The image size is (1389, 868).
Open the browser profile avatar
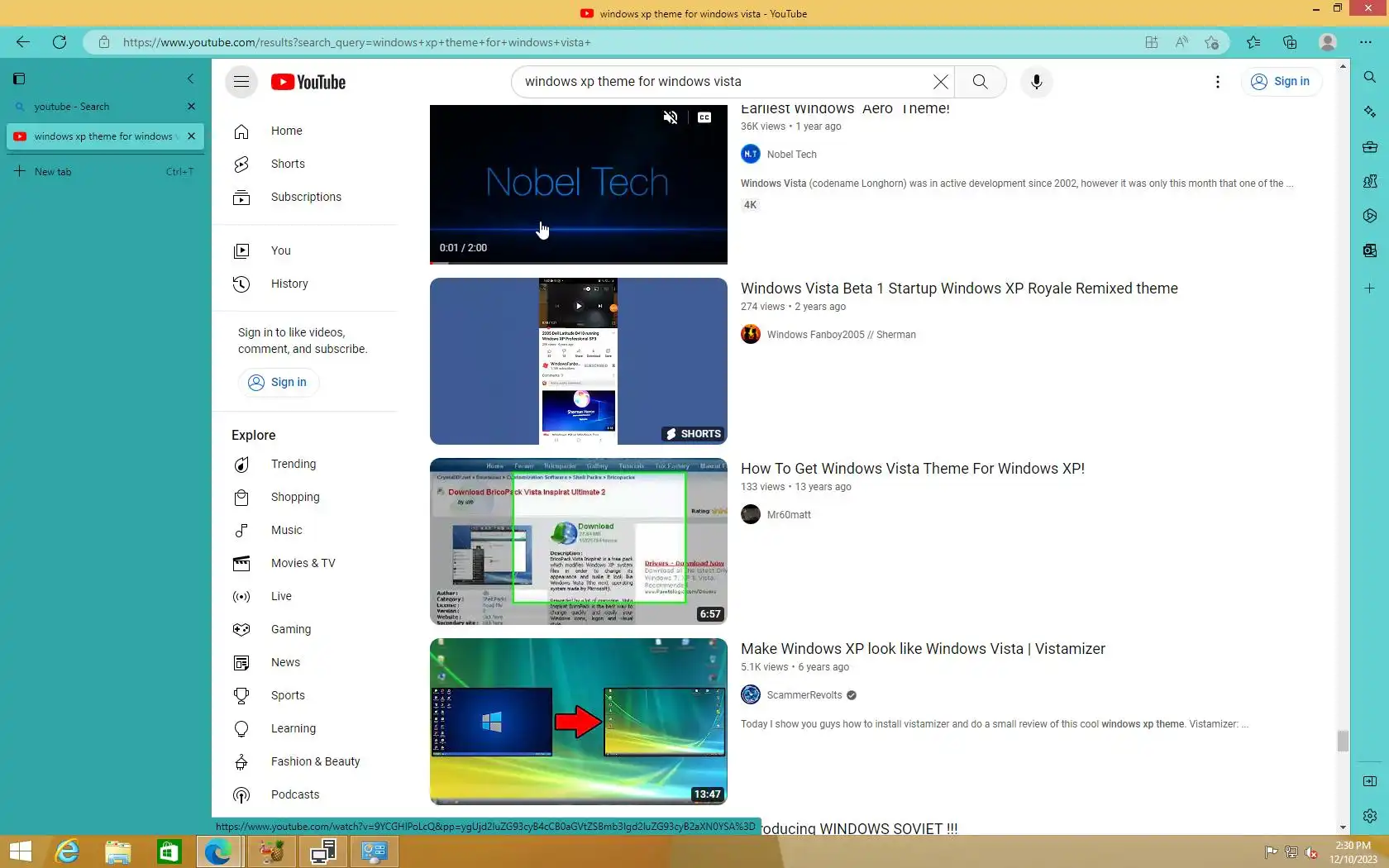(1328, 42)
